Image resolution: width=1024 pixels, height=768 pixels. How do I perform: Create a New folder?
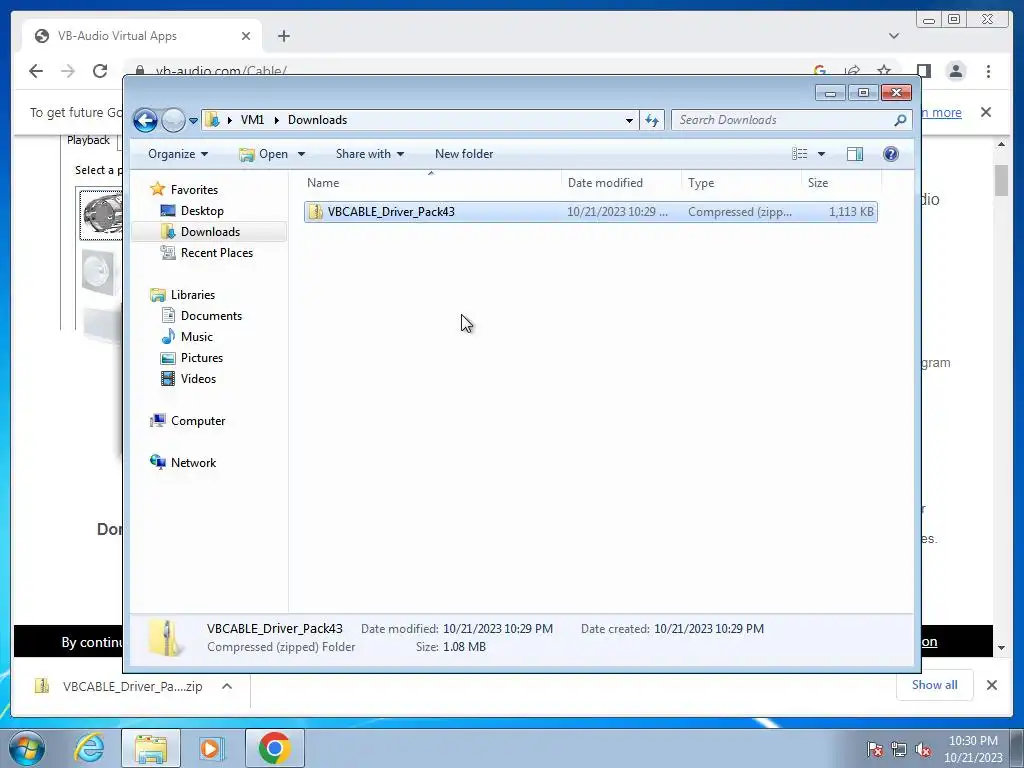464,154
